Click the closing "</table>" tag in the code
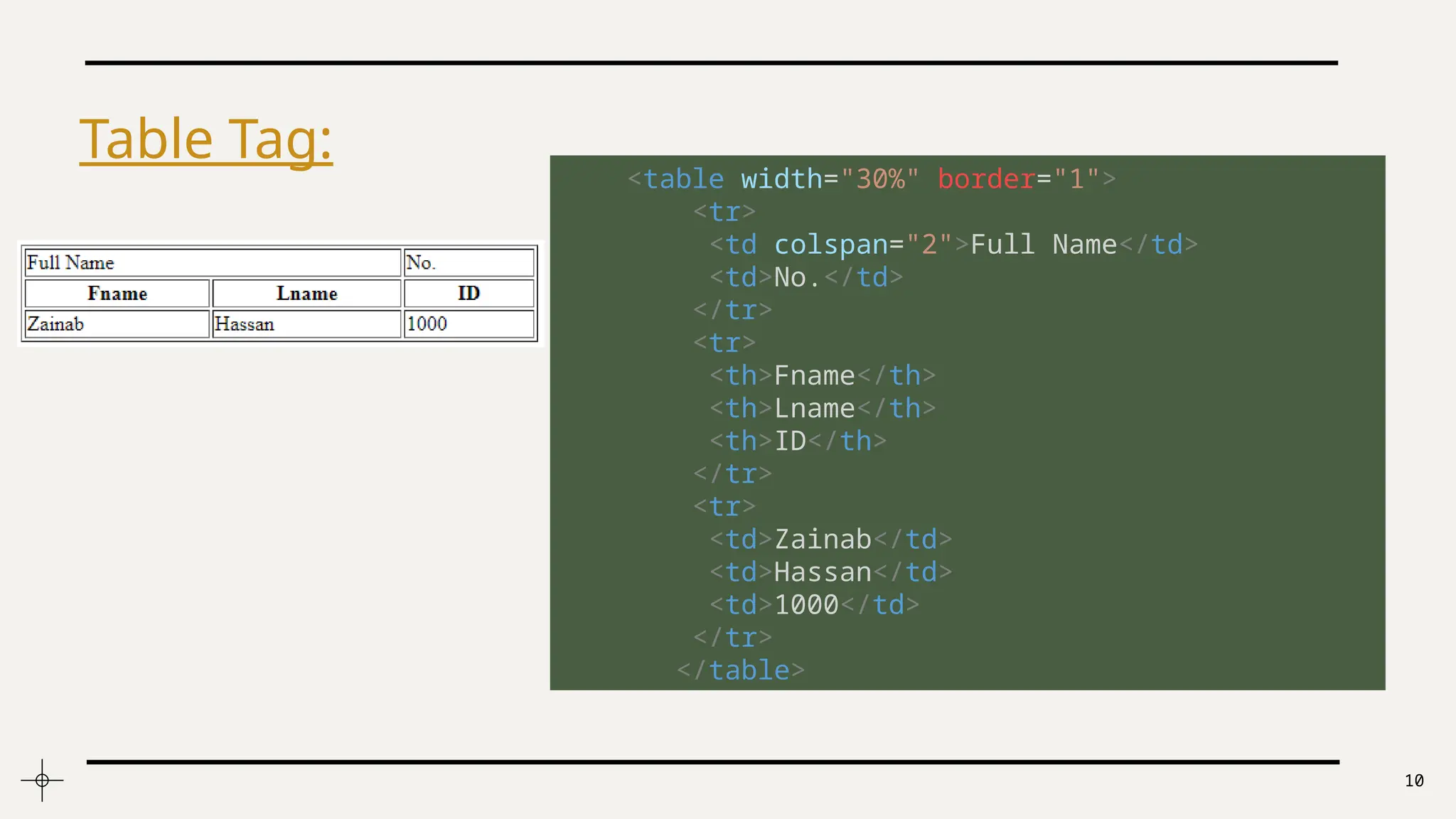Image resolution: width=1456 pixels, height=819 pixels. tap(740, 670)
